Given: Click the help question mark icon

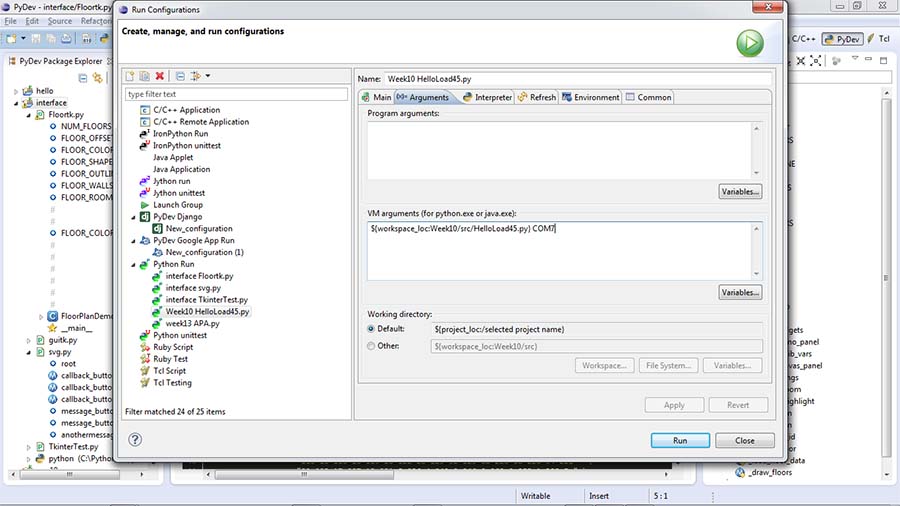Looking at the screenshot, I should tap(135, 439).
